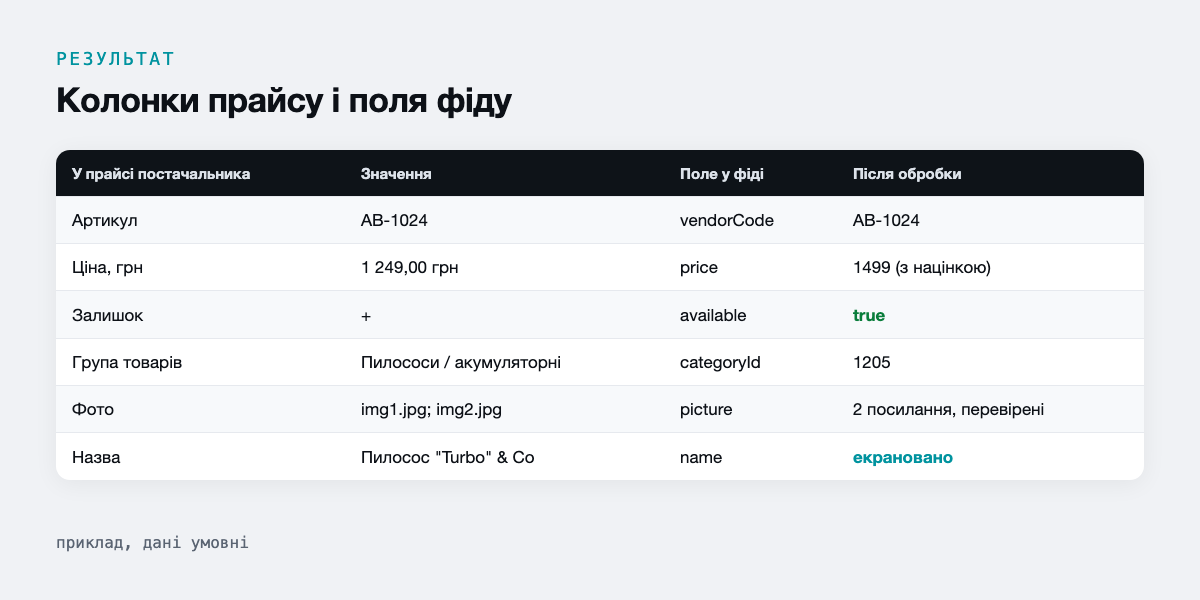1200x600 pixels.
Task: Click the "+" value in the Залишок row
Action: [x=366, y=315]
